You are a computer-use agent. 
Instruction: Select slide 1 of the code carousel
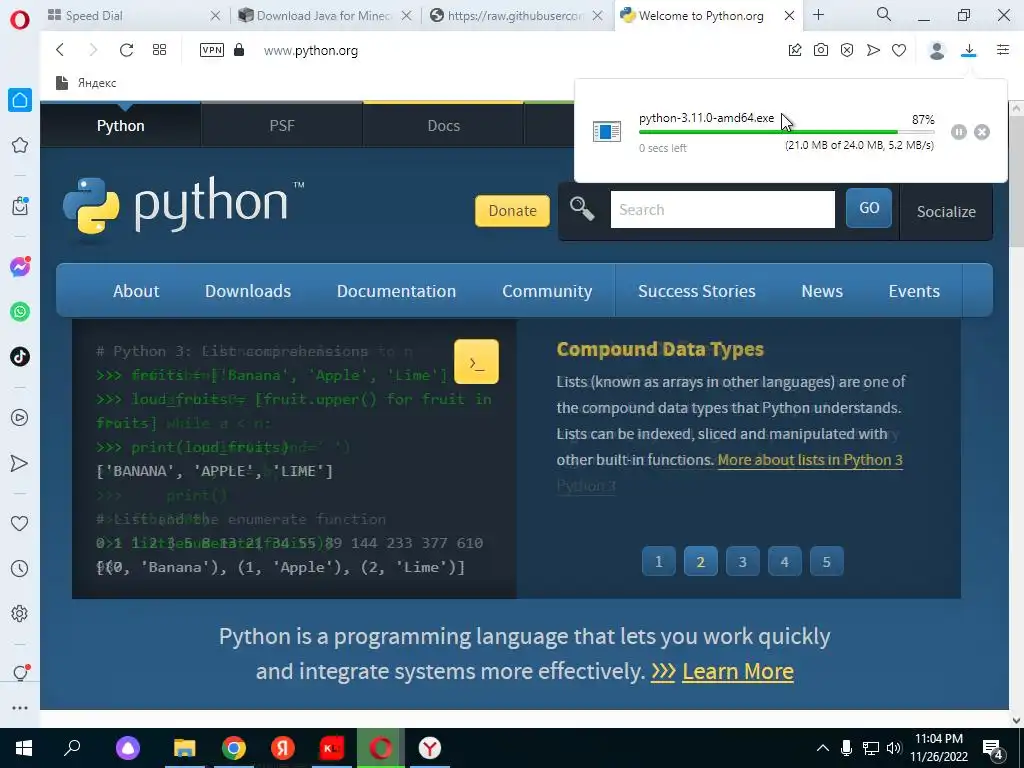658,562
